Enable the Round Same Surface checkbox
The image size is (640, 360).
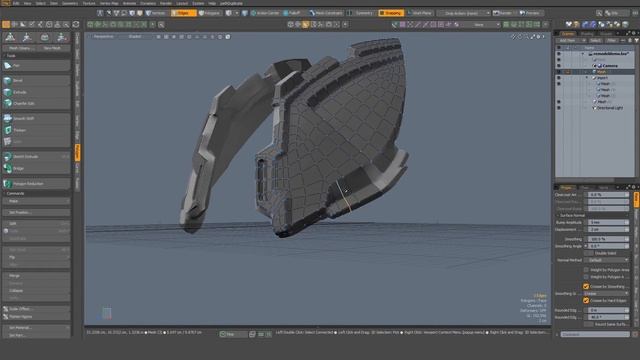pos(589,324)
